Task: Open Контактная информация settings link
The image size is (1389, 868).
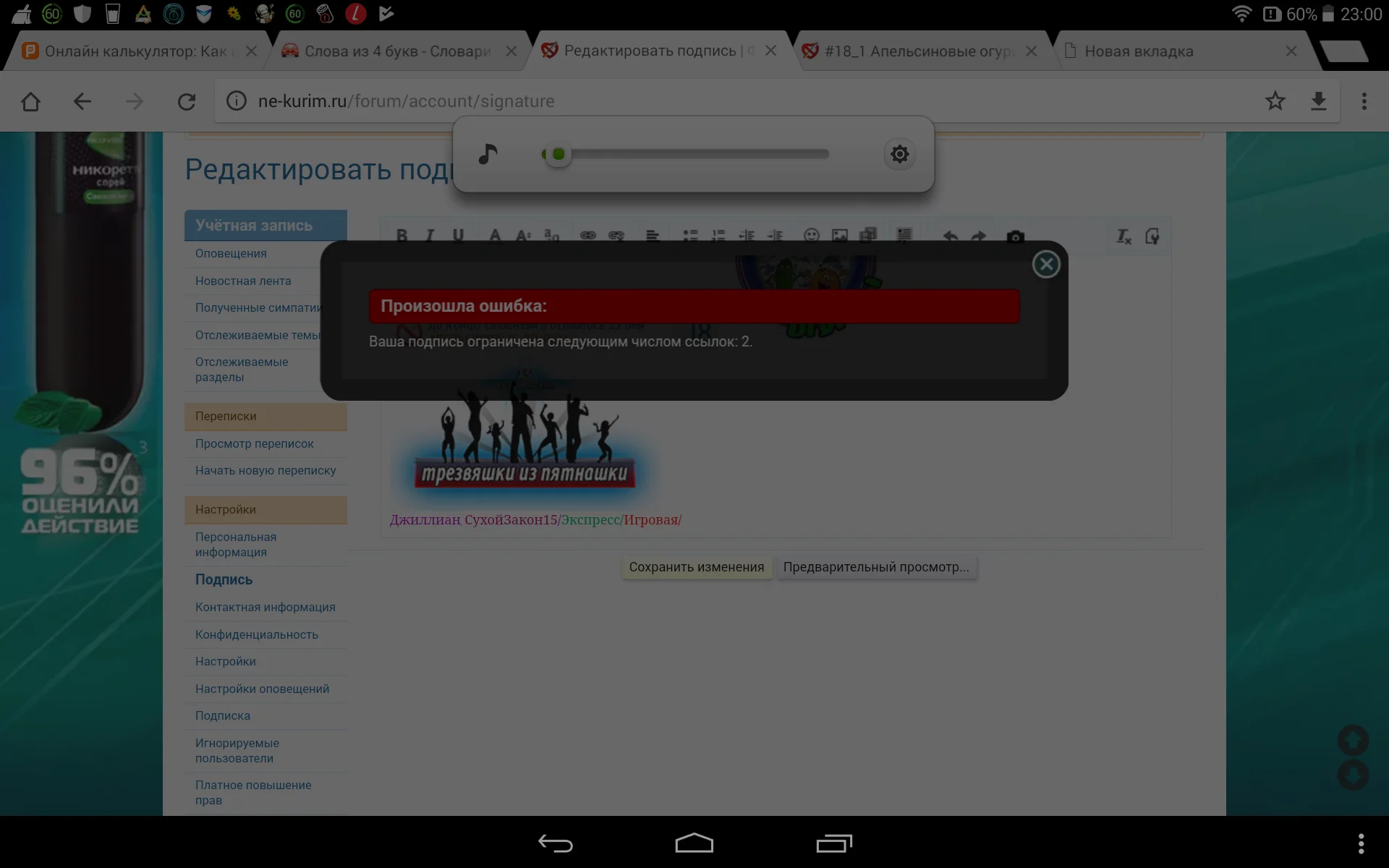Action: (x=265, y=607)
